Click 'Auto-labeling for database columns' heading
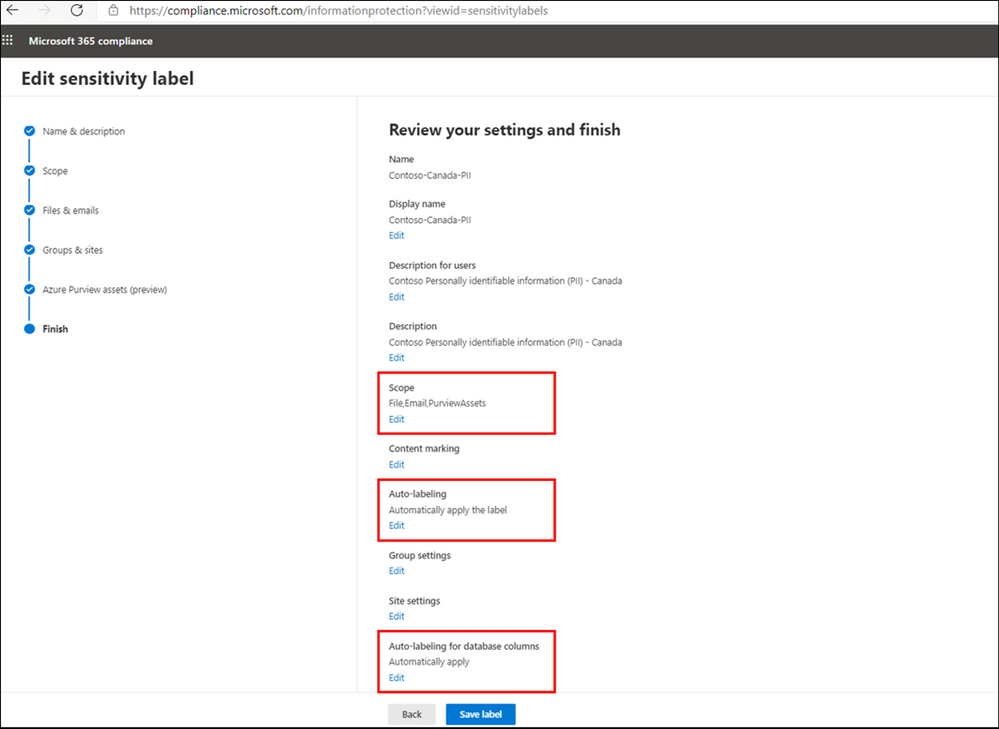Screen dimensions: 999x729 [x=464, y=646]
